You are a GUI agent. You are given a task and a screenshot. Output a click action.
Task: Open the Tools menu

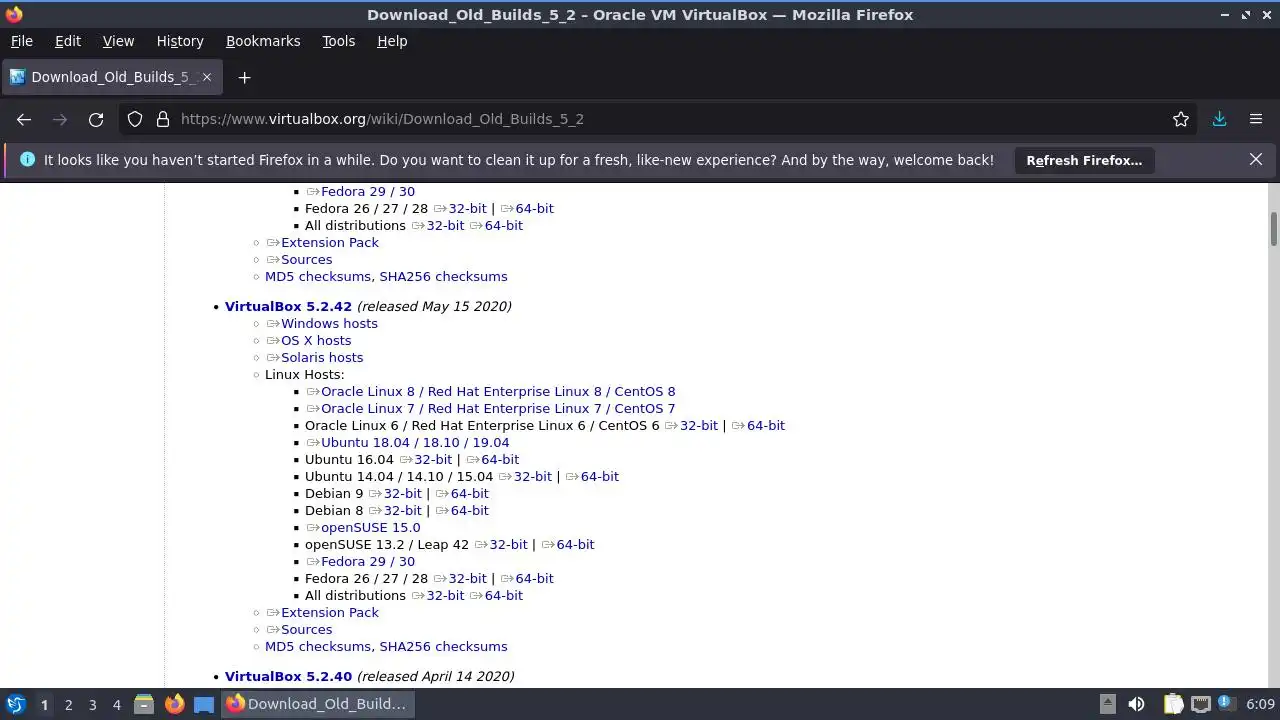[x=338, y=41]
